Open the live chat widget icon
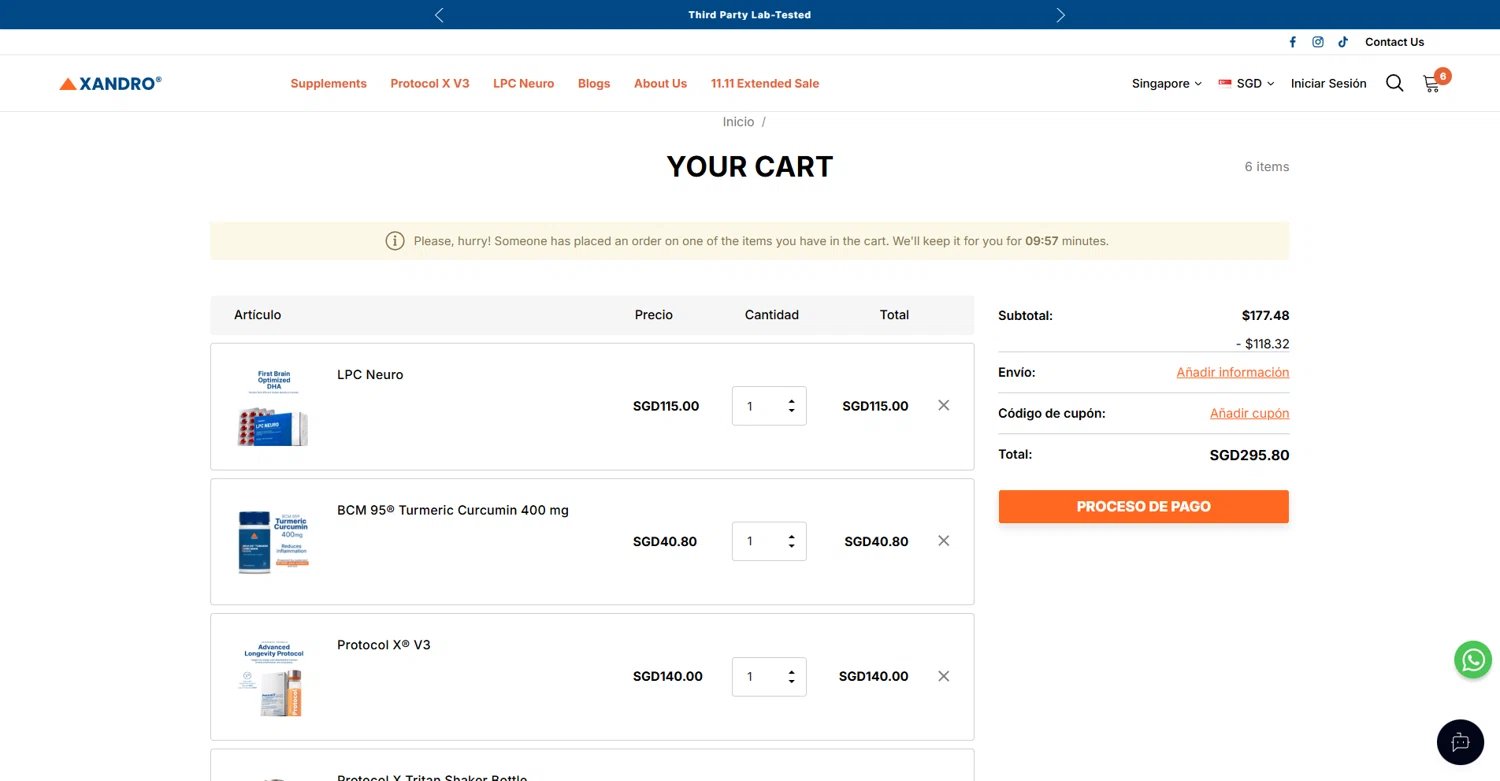The image size is (1500, 781). [x=1460, y=742]
